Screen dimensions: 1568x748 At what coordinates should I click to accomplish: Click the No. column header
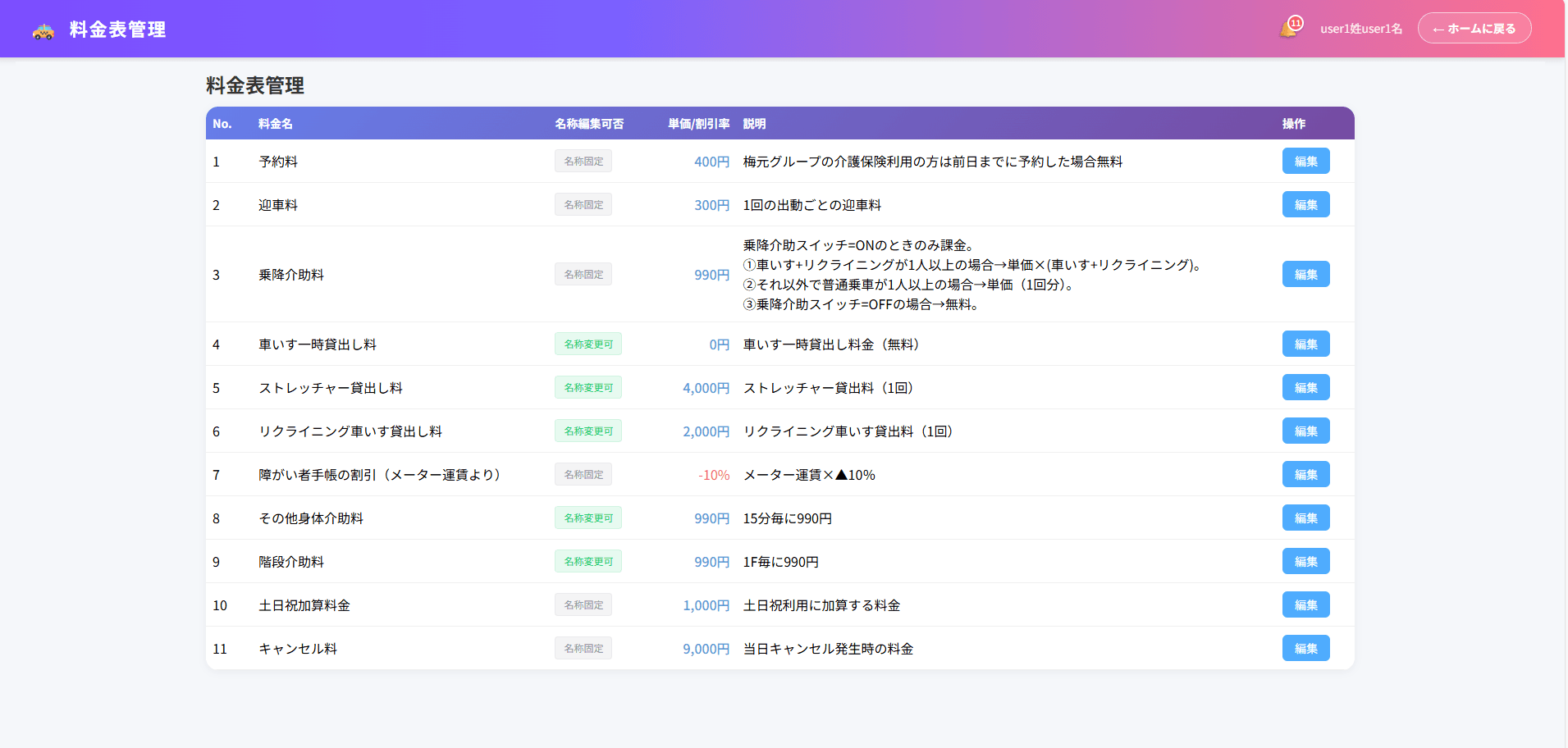[222, 124]
